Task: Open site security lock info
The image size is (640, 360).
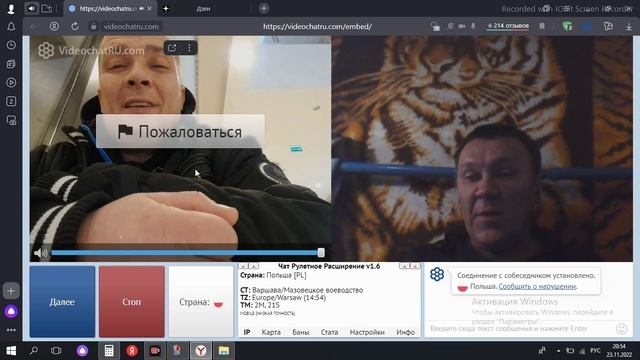Action: point(93,27)
